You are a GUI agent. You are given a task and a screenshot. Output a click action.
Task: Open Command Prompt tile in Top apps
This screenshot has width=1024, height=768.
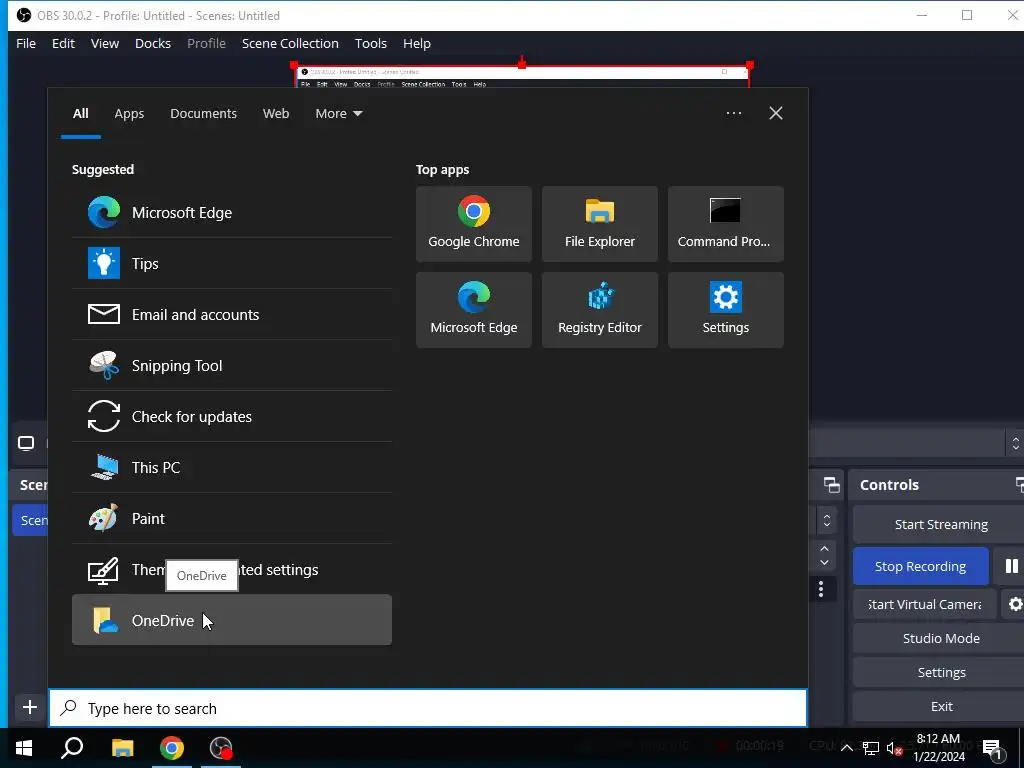pos(726,224)
